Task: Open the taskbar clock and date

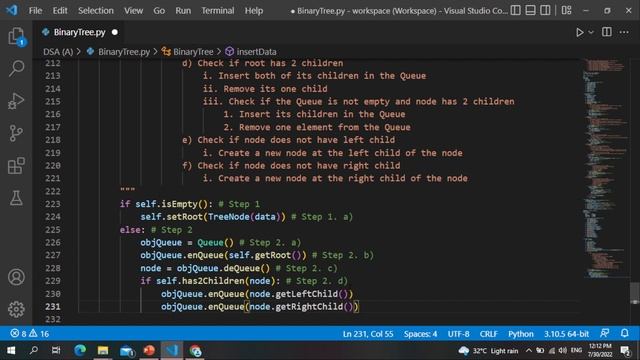Action: pos(600,351)
